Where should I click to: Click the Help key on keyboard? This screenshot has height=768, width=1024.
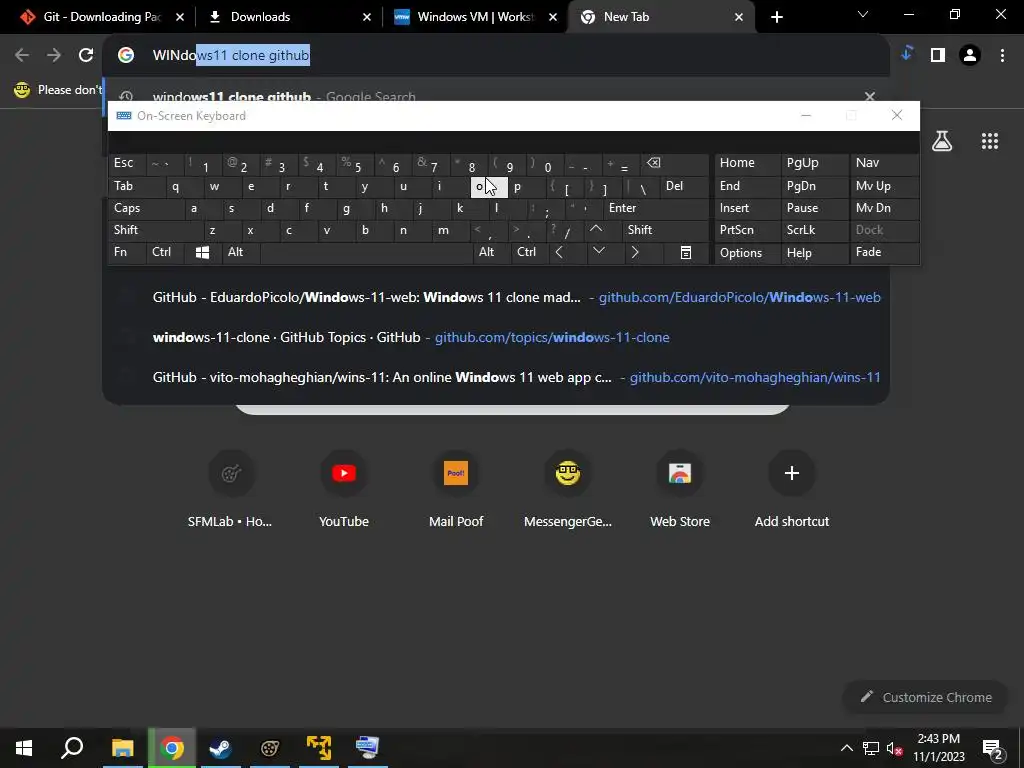pos(814,253)
